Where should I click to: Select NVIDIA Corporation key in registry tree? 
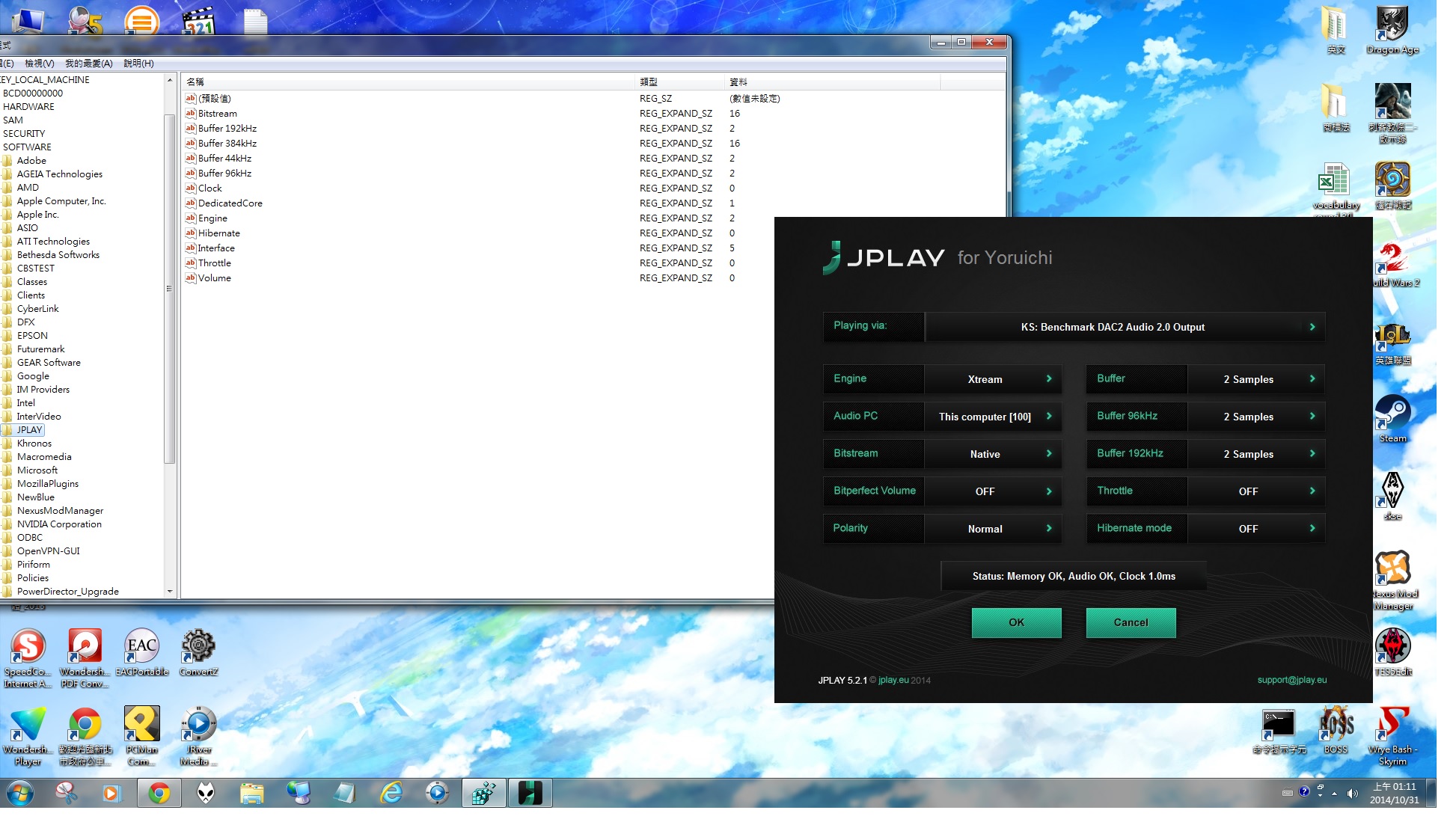(59, 524)
